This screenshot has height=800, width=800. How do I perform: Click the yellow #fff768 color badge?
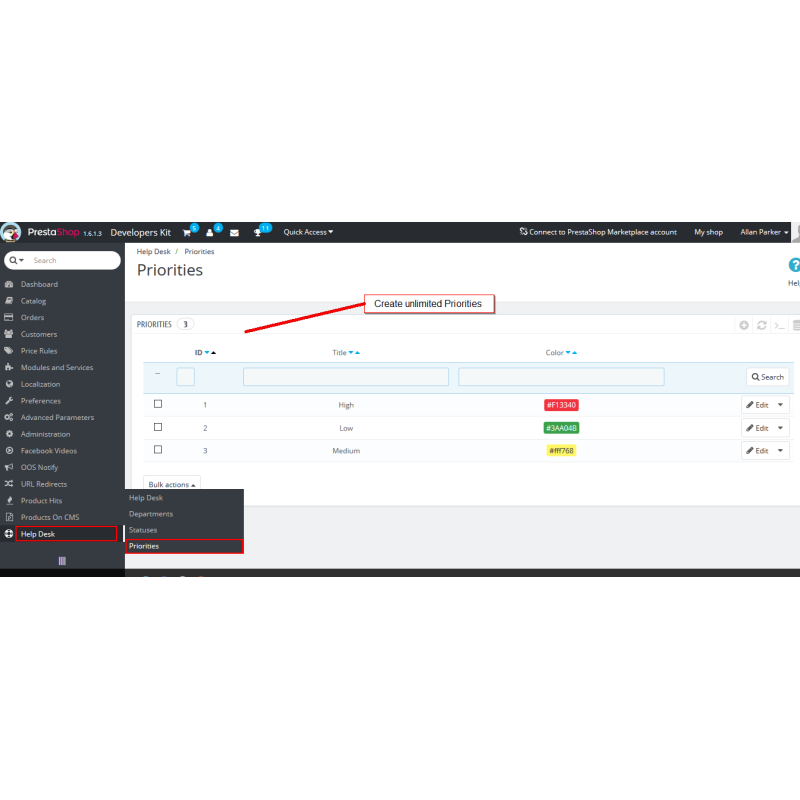click(x=561, y=451)
